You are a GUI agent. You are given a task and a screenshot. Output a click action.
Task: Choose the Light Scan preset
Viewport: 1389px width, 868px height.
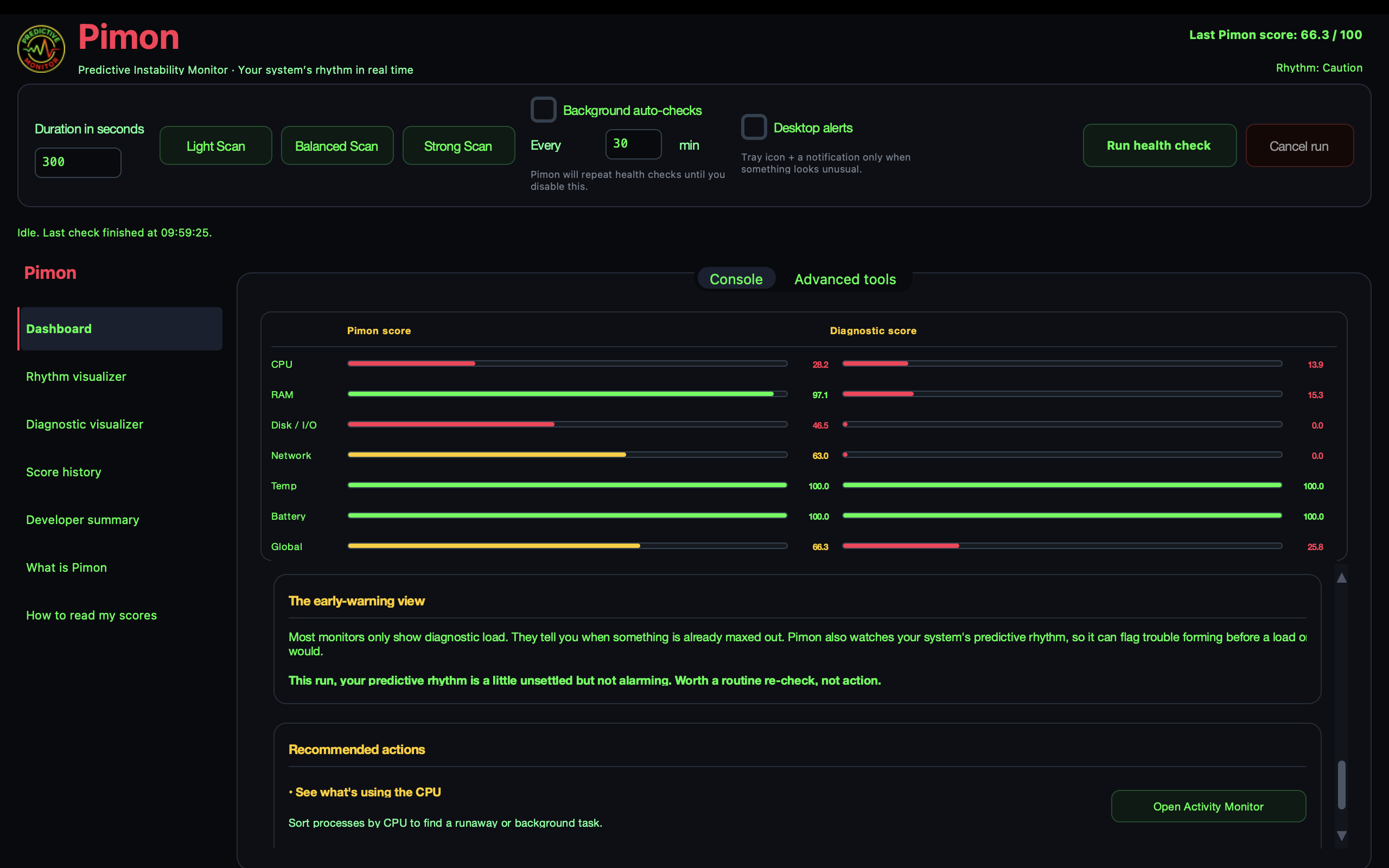[216, 146]
